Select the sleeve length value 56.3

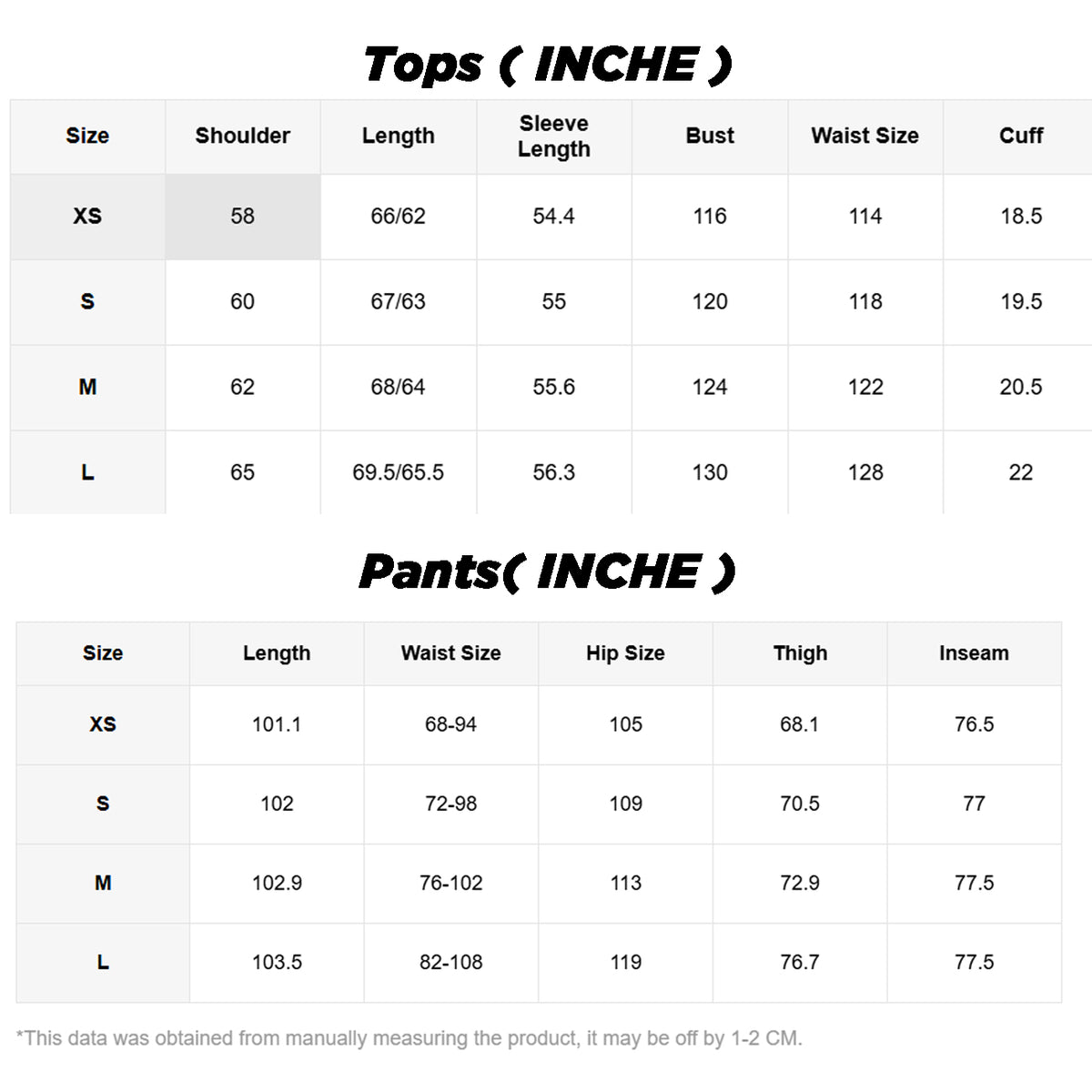click(553, 472)
